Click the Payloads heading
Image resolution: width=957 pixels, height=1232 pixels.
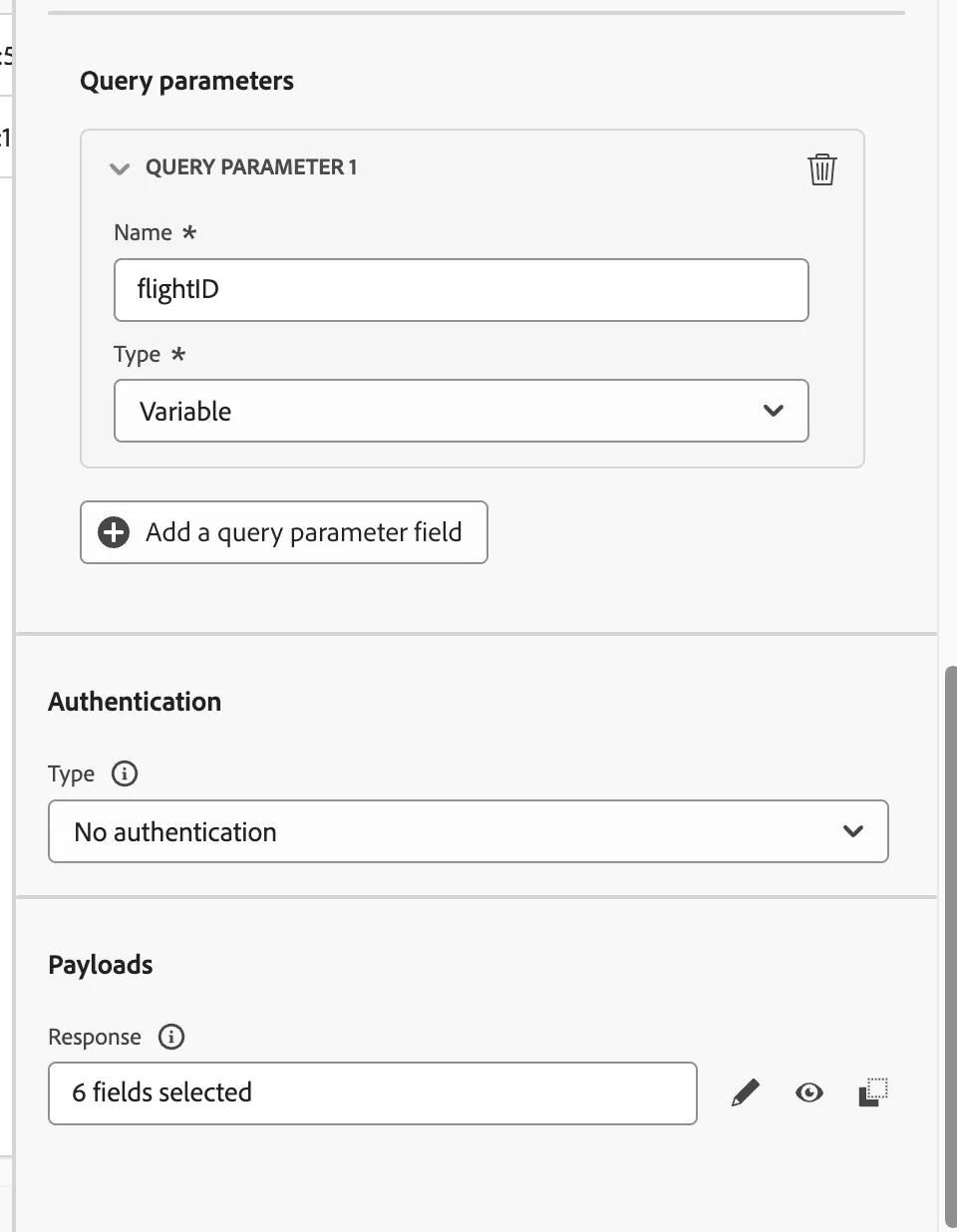pos(101,965)
